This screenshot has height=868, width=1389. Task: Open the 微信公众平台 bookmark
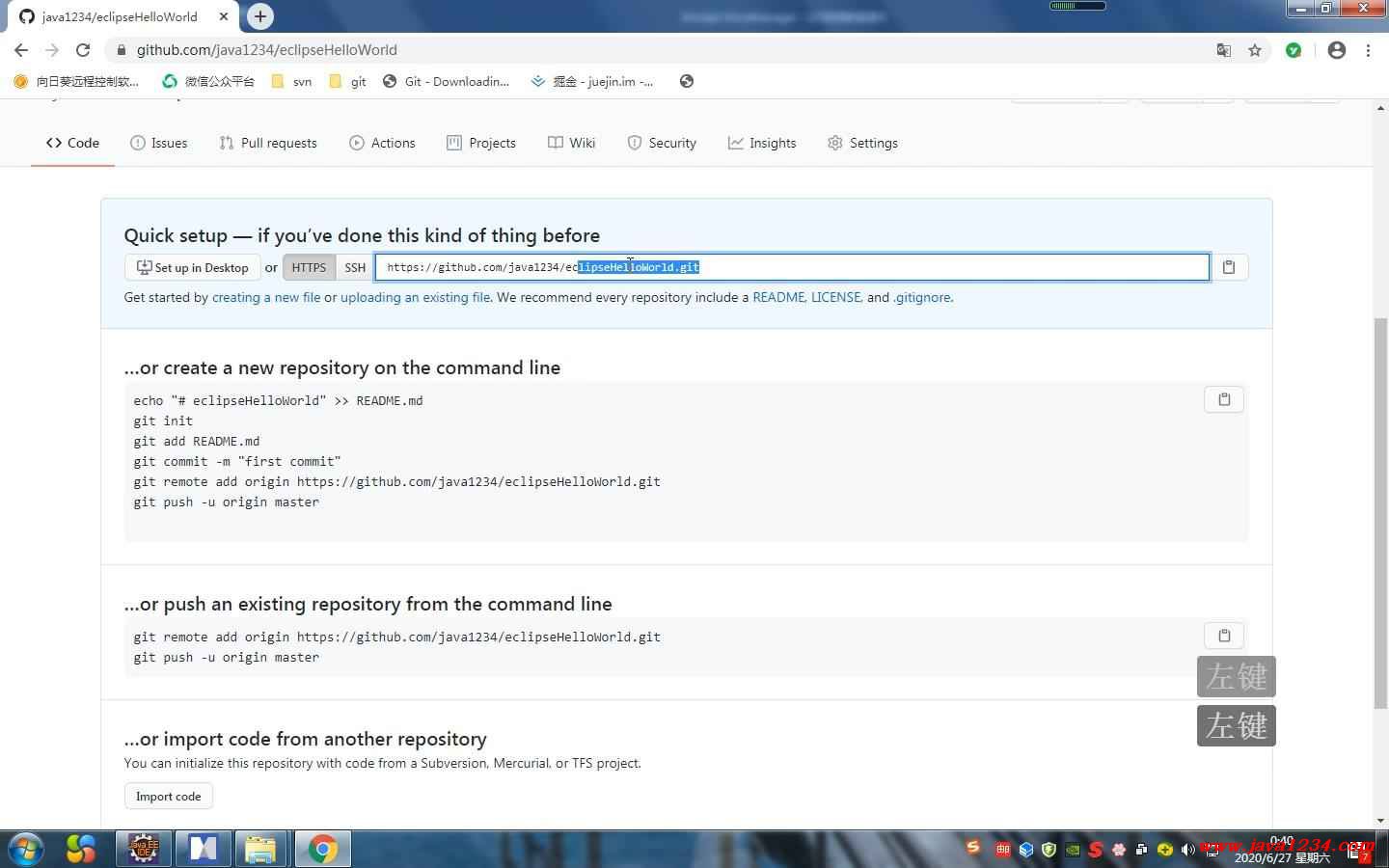click(x=208, y=81)
